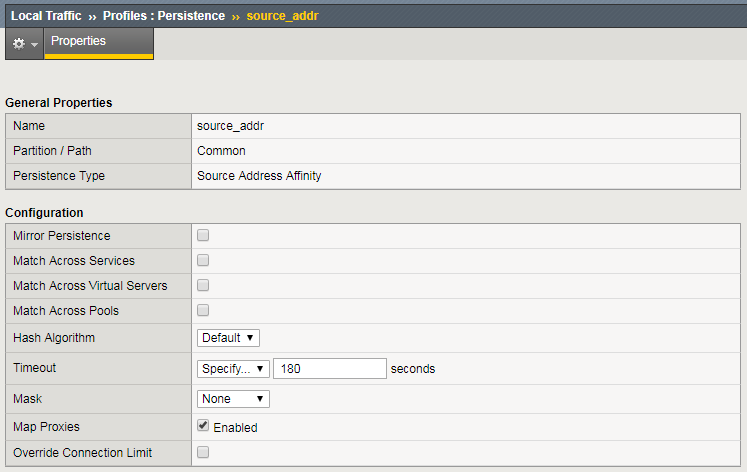Enable Override Connection Limit checkbox
Screen dimensions: 747x472
pos(203,453)
